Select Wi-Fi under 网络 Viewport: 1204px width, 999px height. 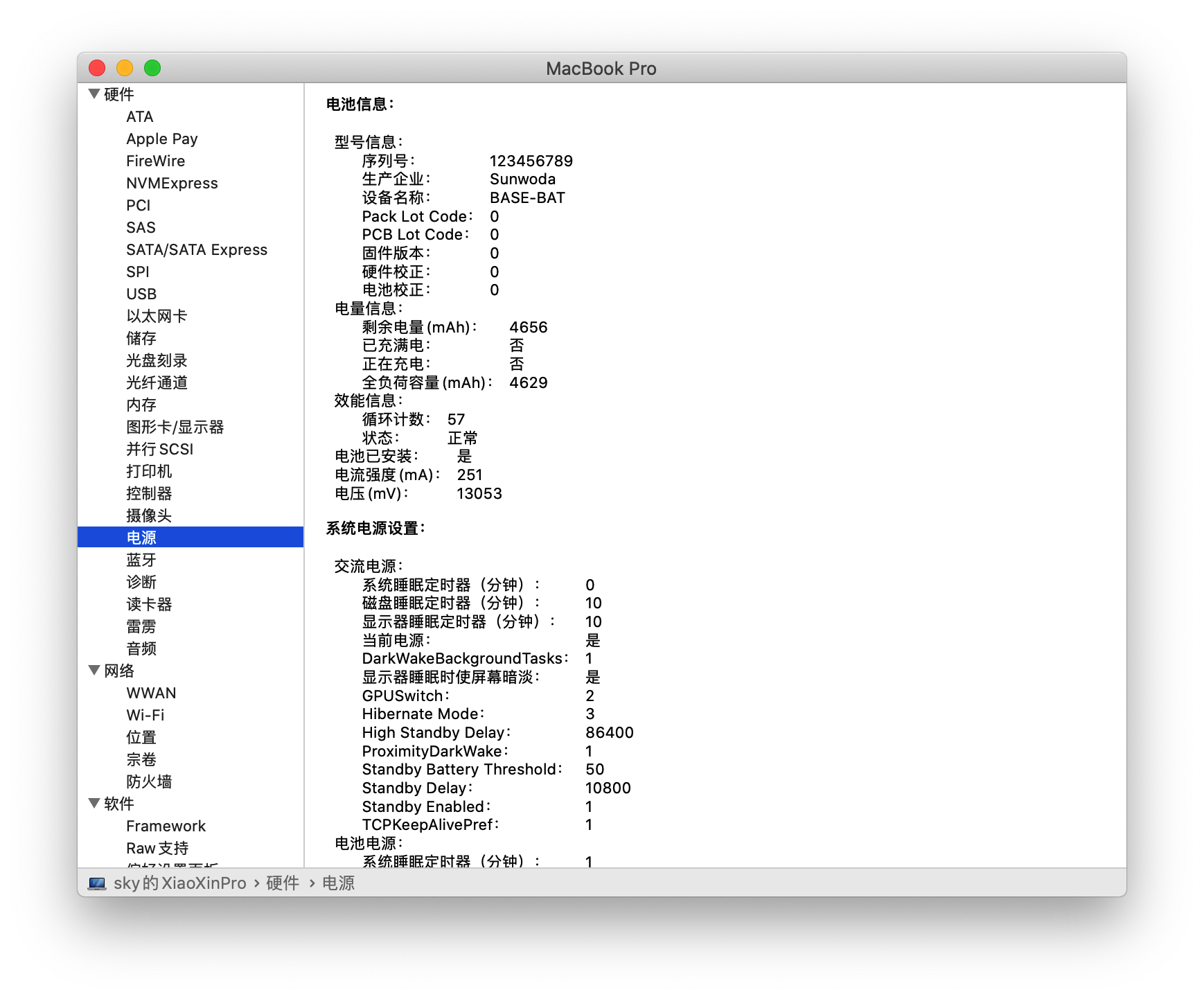145,715
